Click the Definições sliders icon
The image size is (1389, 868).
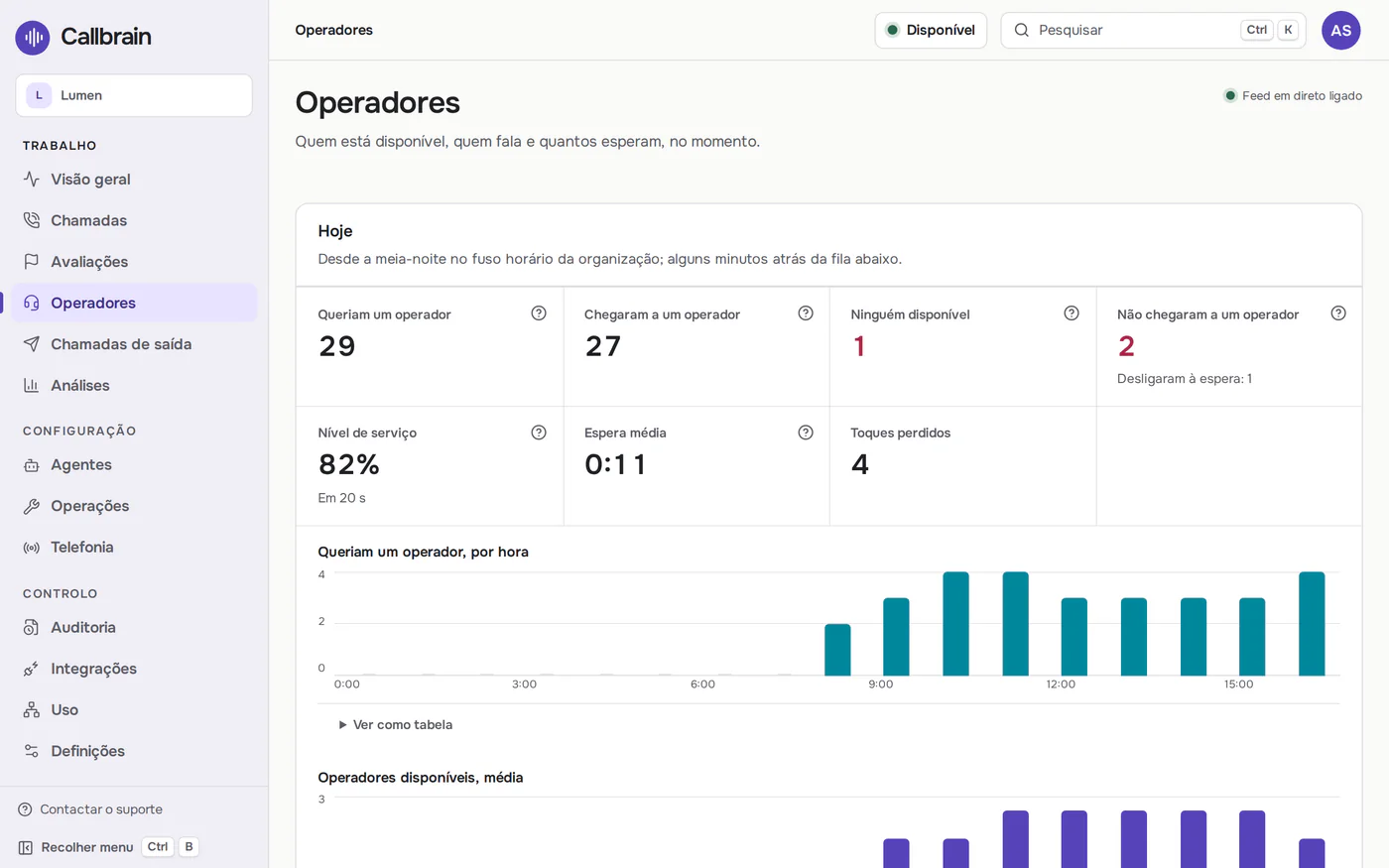click(32, 751)
